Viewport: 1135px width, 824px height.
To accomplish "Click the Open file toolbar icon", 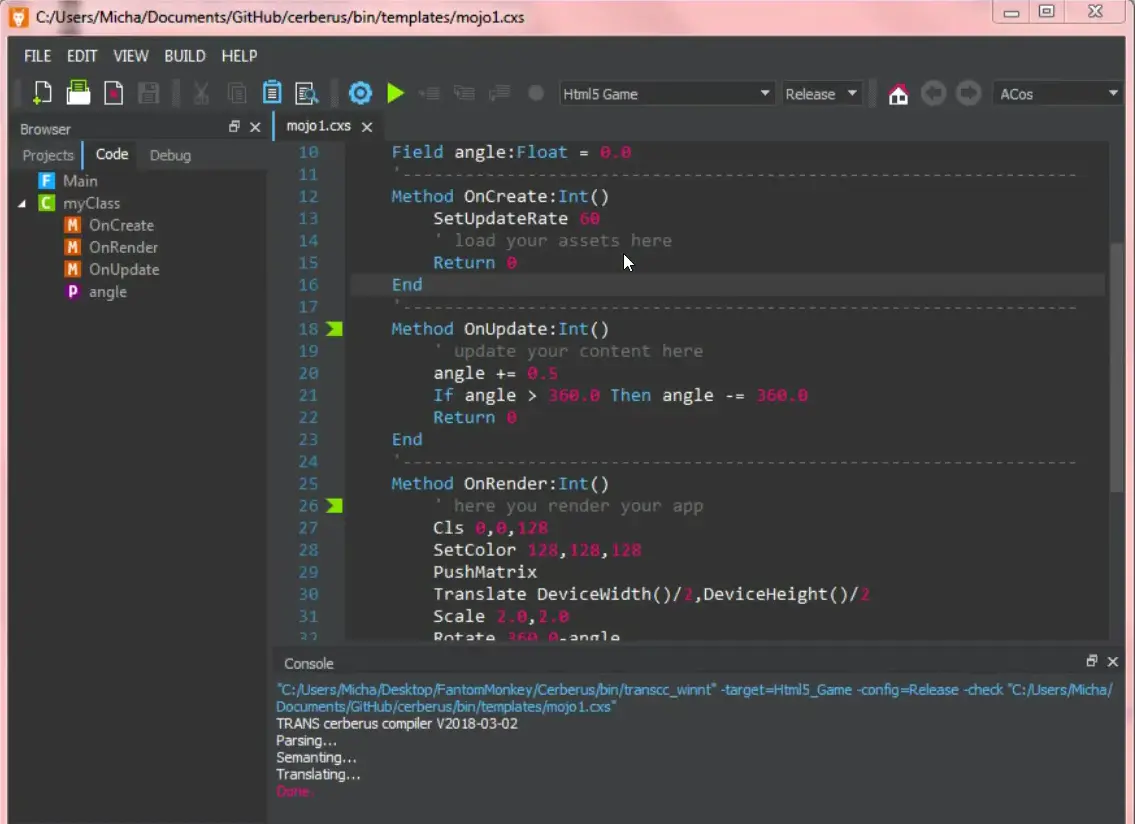I will [78, 94].
